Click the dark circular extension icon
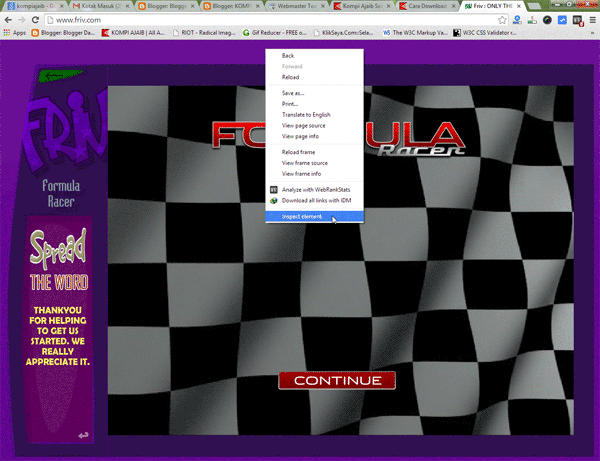600x461 pixels. click(x=547, y=20)
